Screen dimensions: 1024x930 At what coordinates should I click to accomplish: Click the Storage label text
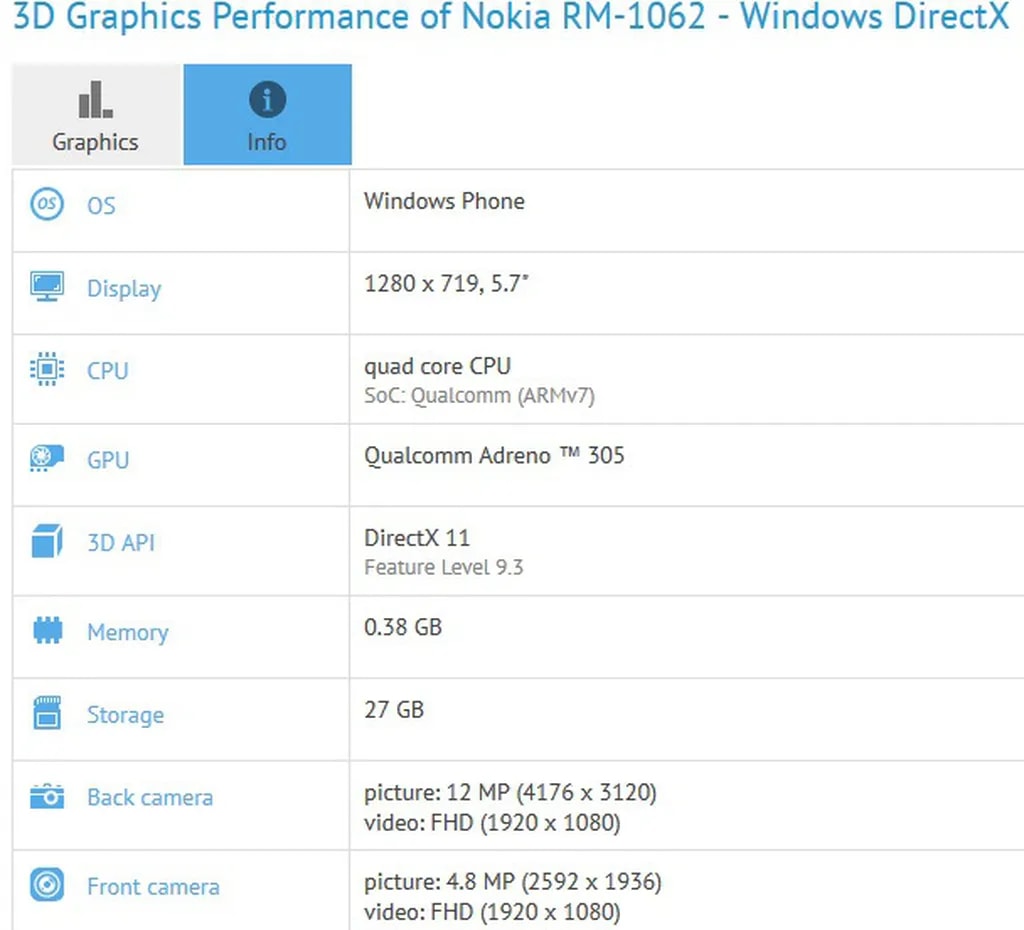tap(125, 715)
